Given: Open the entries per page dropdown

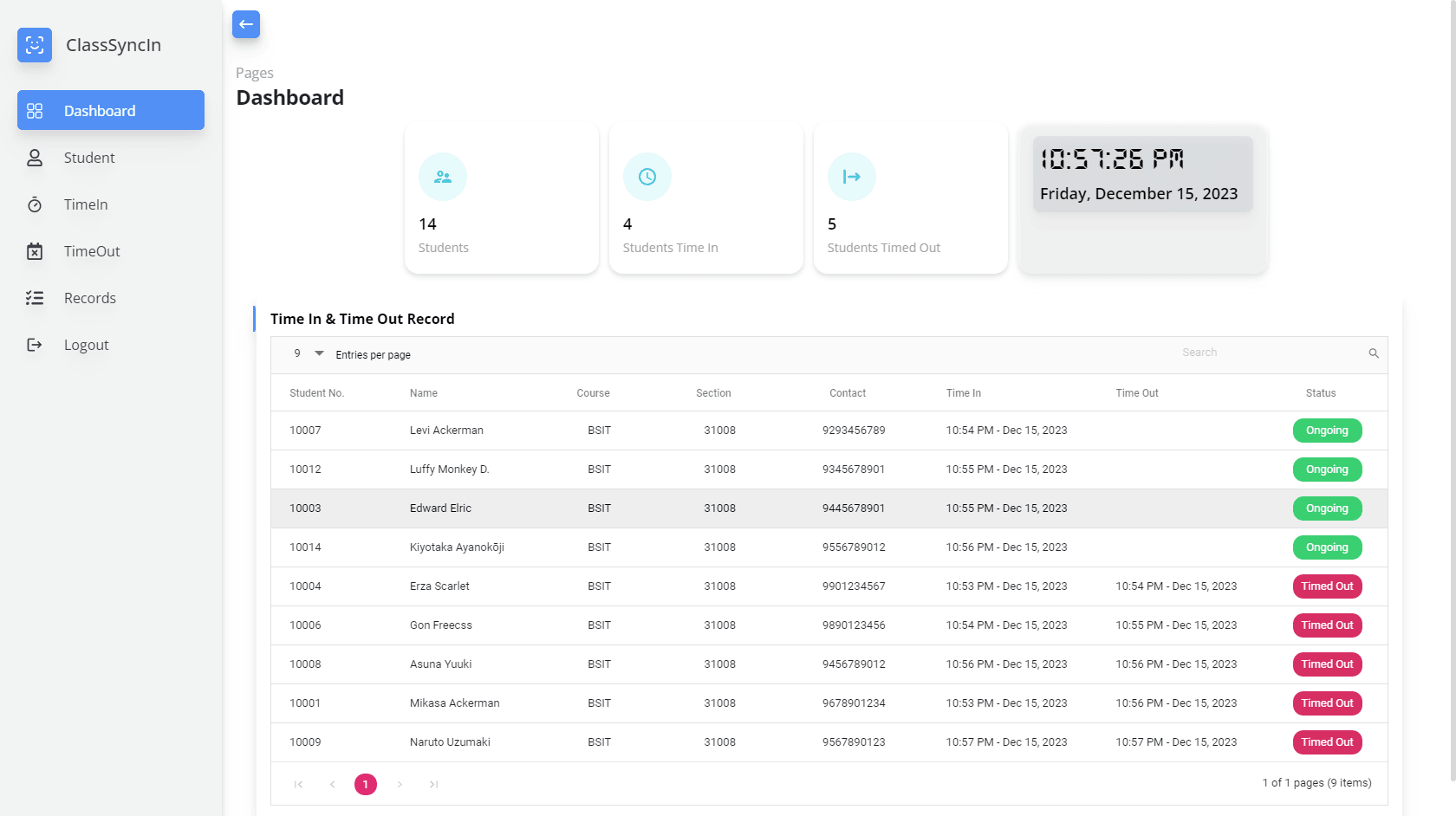Looking at the screenshot, I should click(x=309, y=354).
